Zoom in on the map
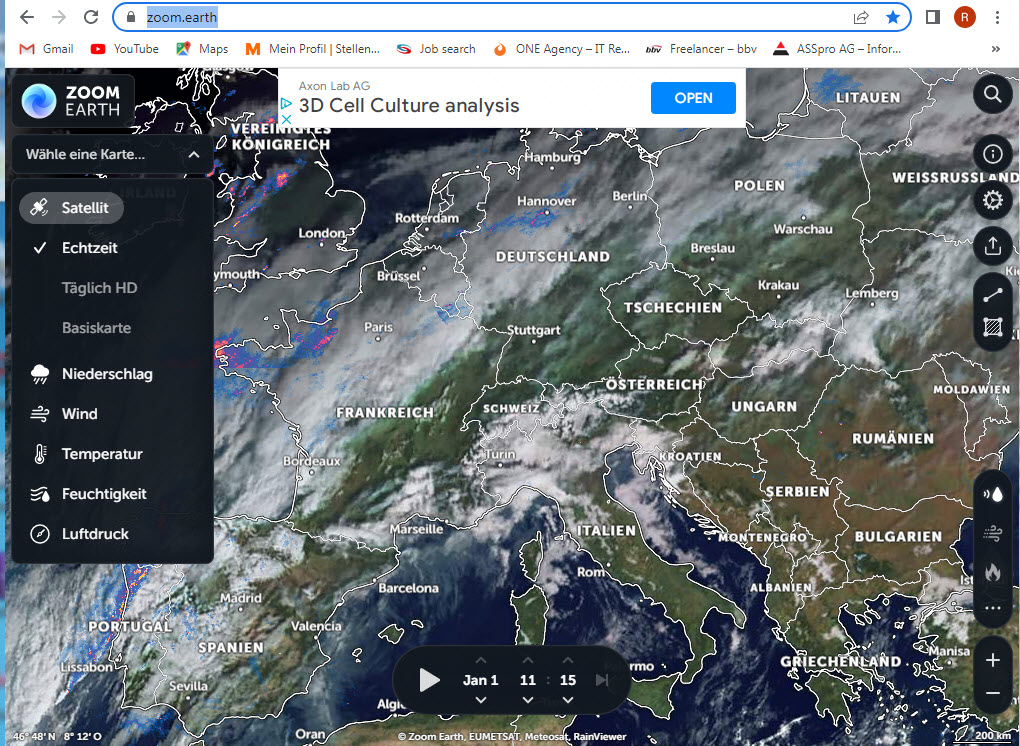 coord(993,661)
